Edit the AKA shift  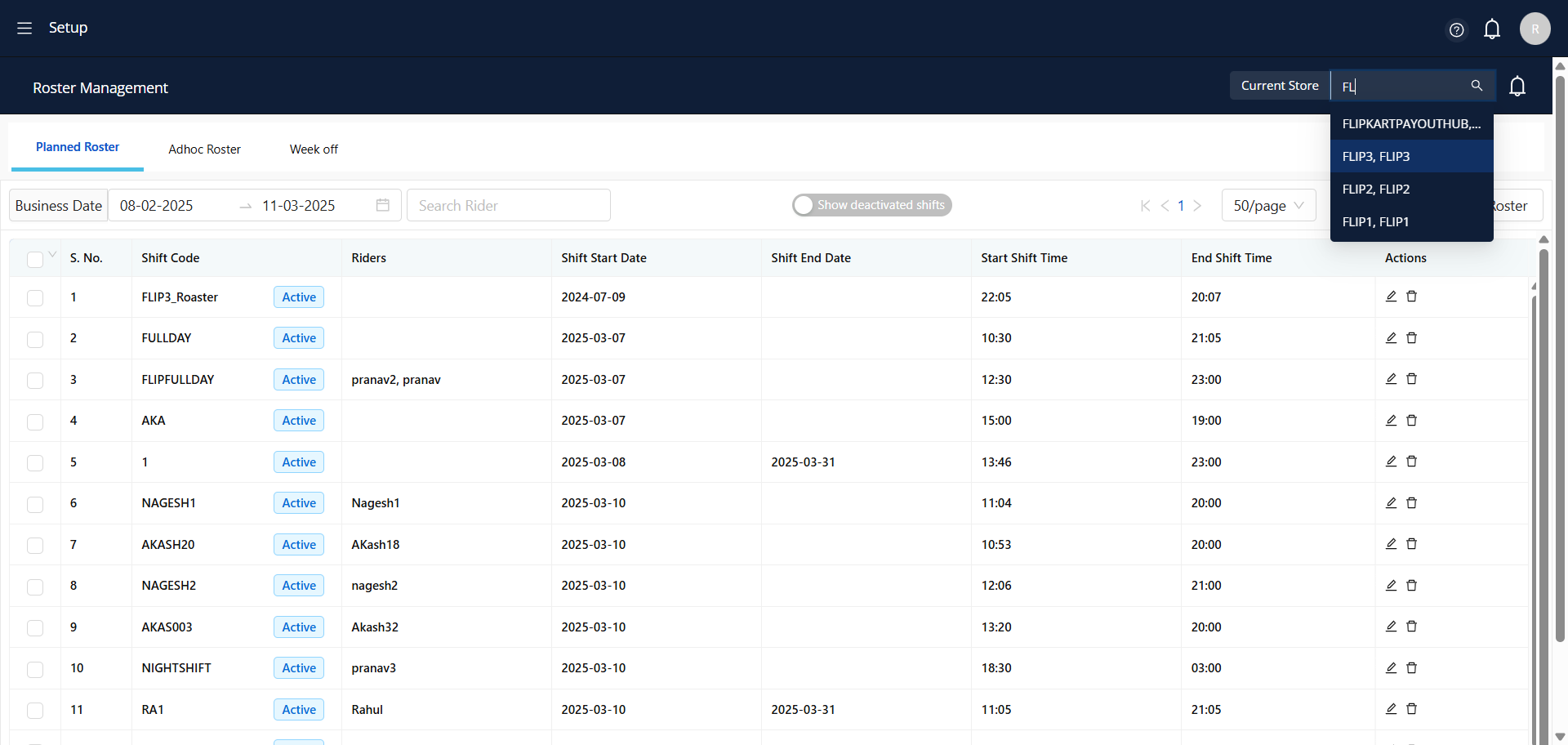pos(1391,420)
